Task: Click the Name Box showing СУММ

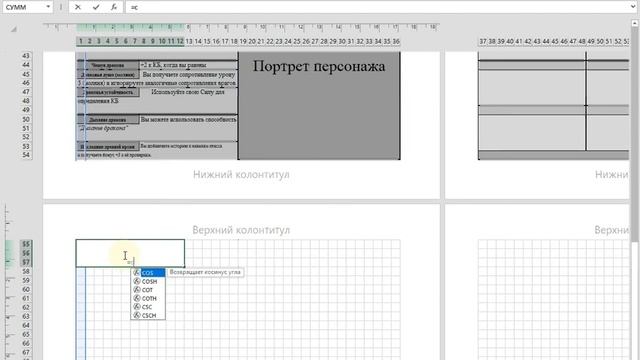Action: 23,7
